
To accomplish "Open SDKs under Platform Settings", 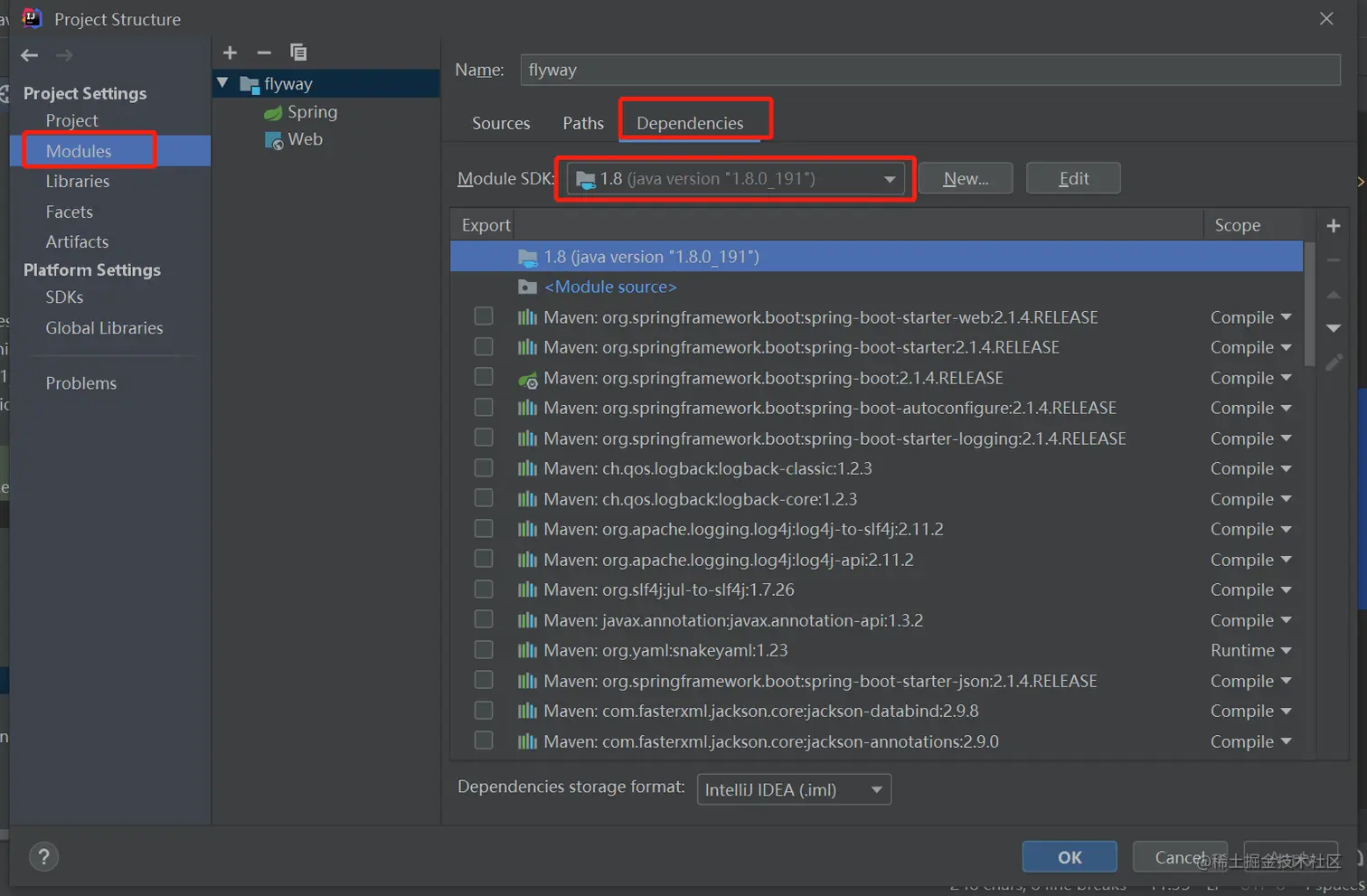I will pos(64,297).
